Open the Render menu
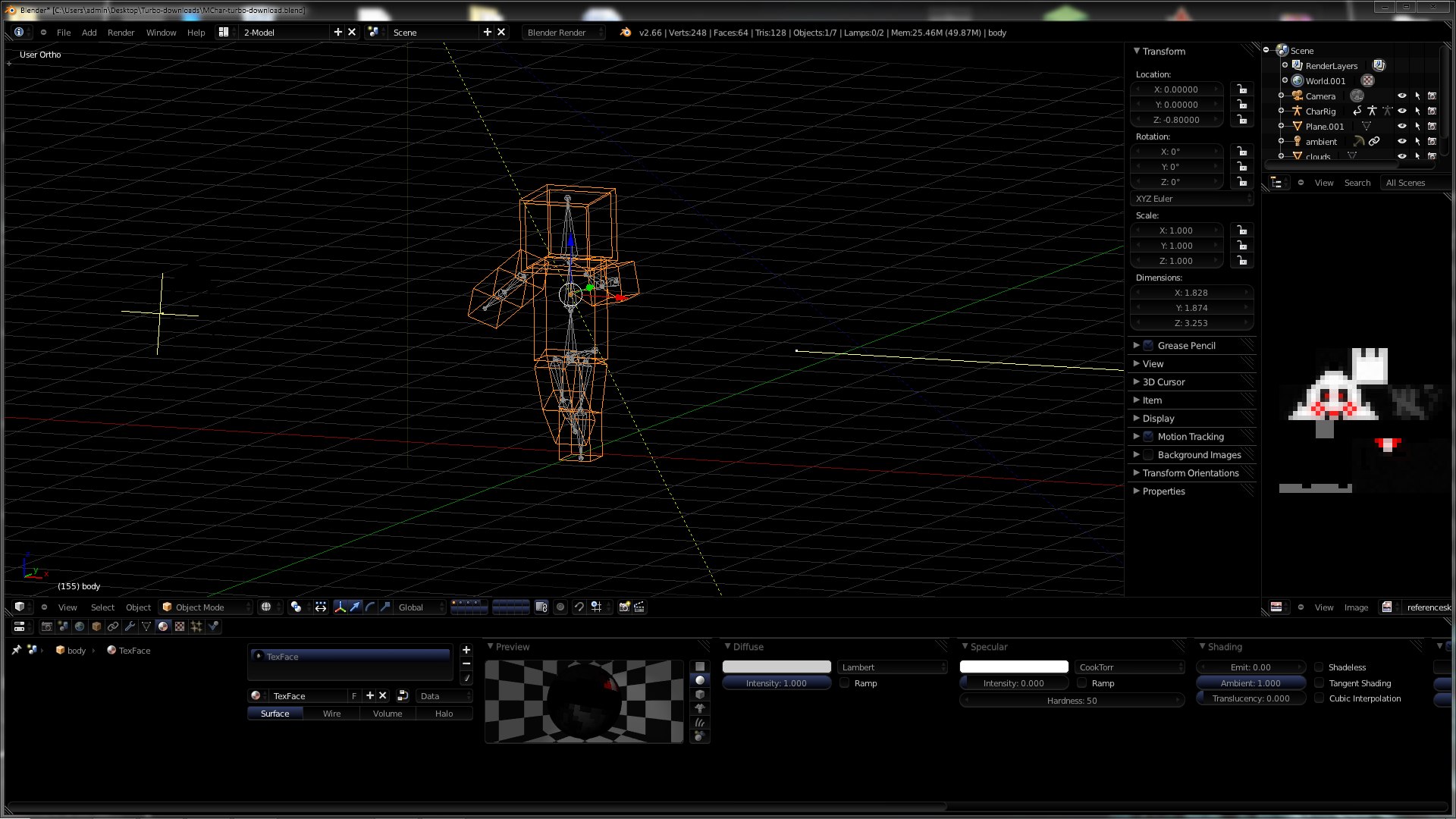Viewport: 1456px width, 819px height. (x=121, y=33)
